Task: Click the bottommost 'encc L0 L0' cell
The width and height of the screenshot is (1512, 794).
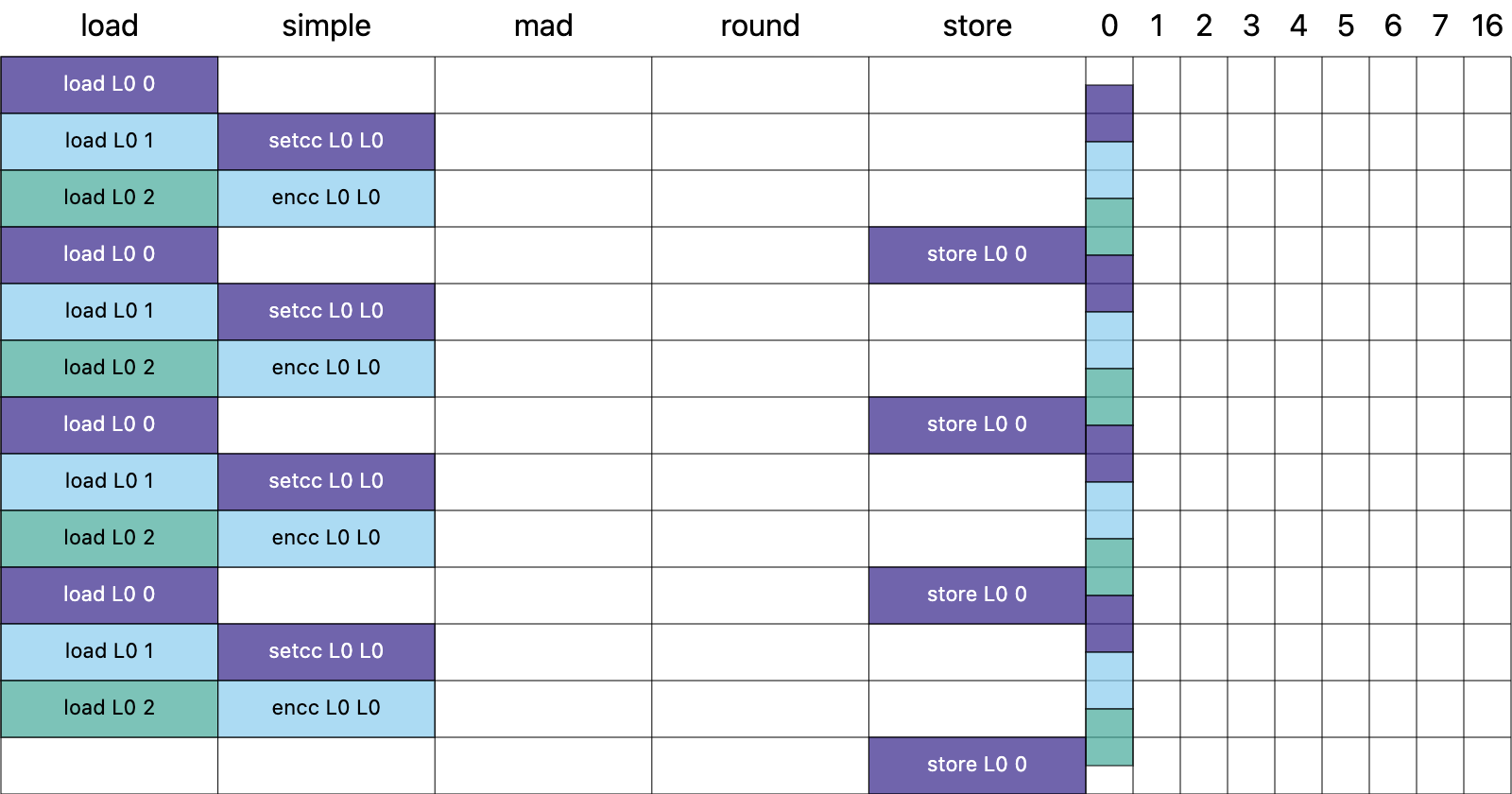Action: tap(326, 708)
